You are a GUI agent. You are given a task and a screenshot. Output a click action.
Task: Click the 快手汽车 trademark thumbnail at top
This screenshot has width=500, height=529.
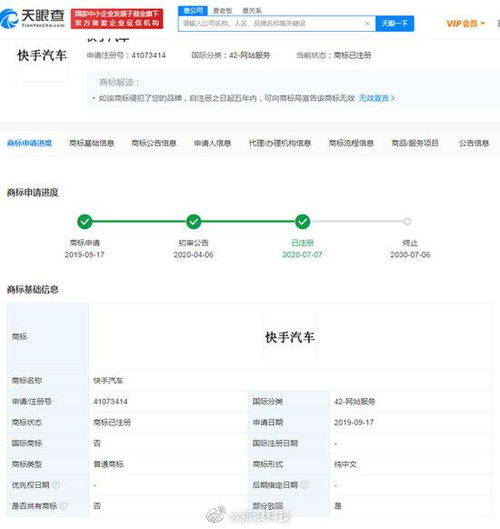pyautogui.click(x=42, y=56)
